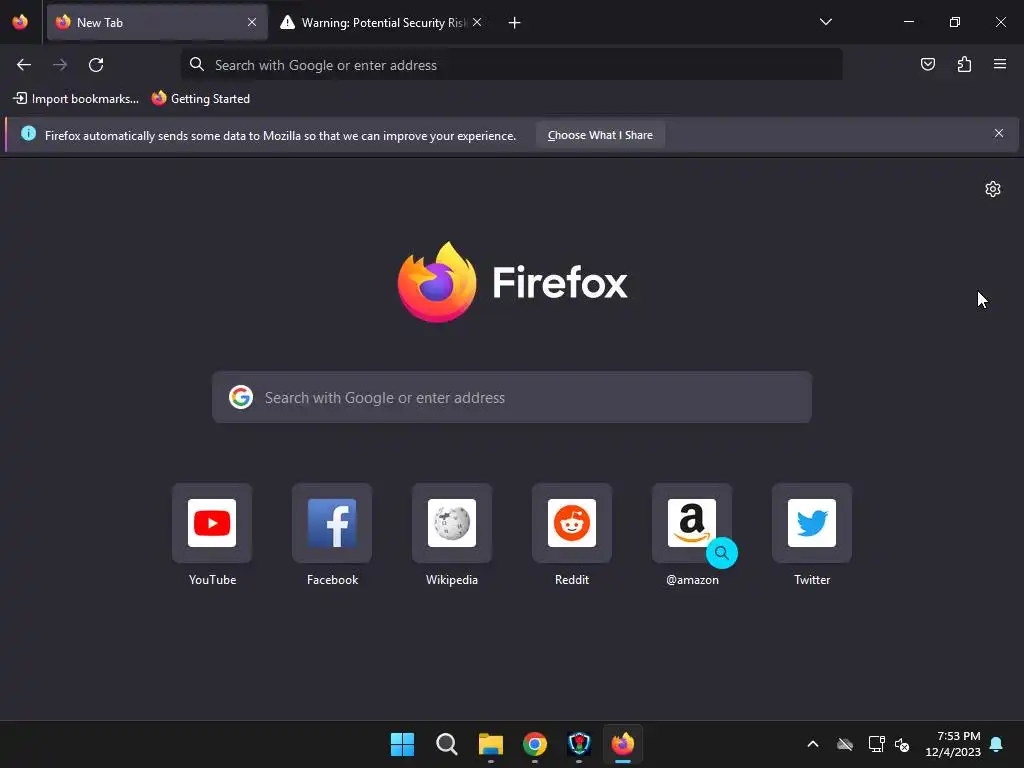Click the muted volume tray icon

tap(902, 744)
